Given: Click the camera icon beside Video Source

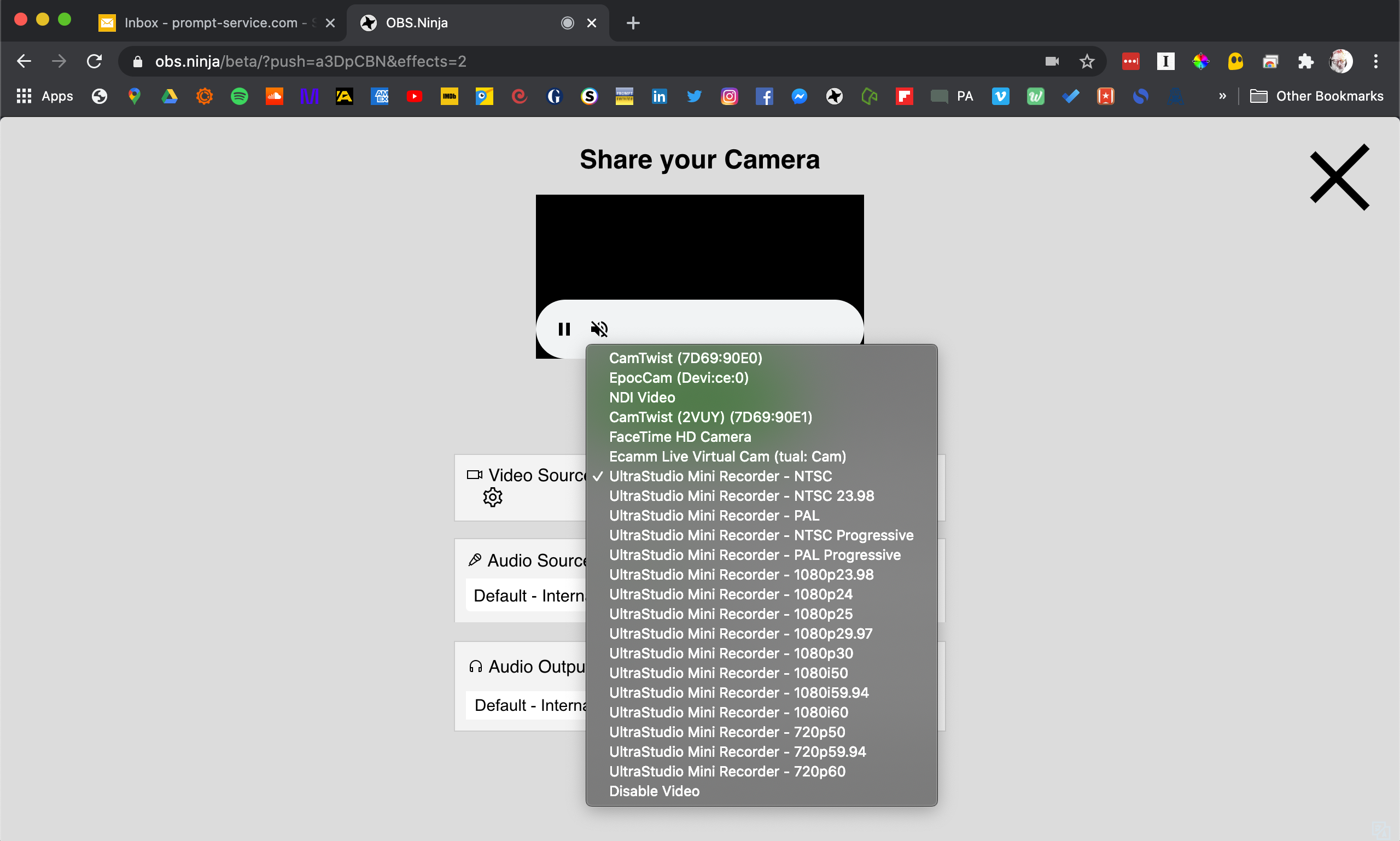Looking at the screenshot, I should click(x=474, y=475).
